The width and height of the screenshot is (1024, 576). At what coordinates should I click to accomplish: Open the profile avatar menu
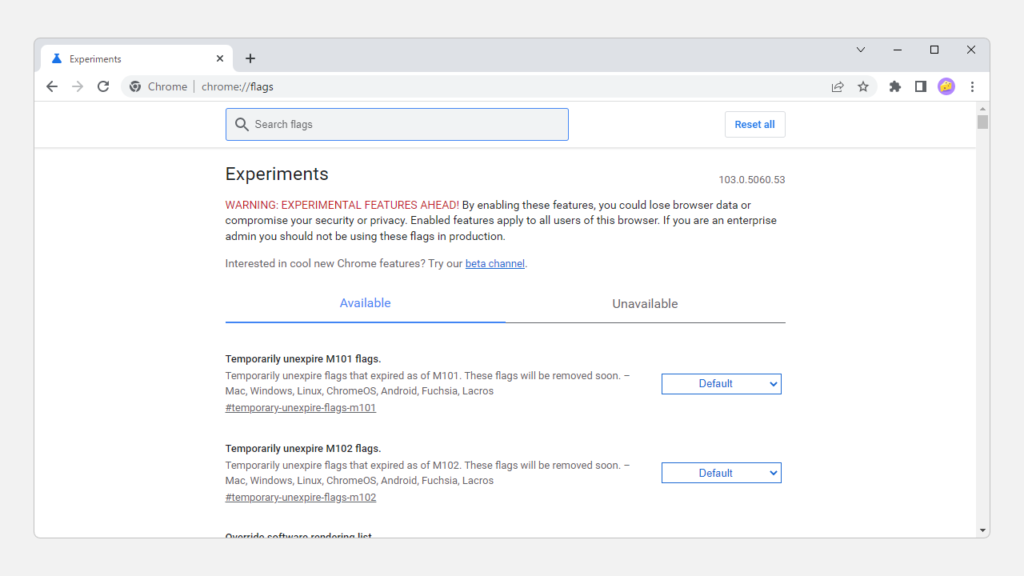click(x=946, y=87)
